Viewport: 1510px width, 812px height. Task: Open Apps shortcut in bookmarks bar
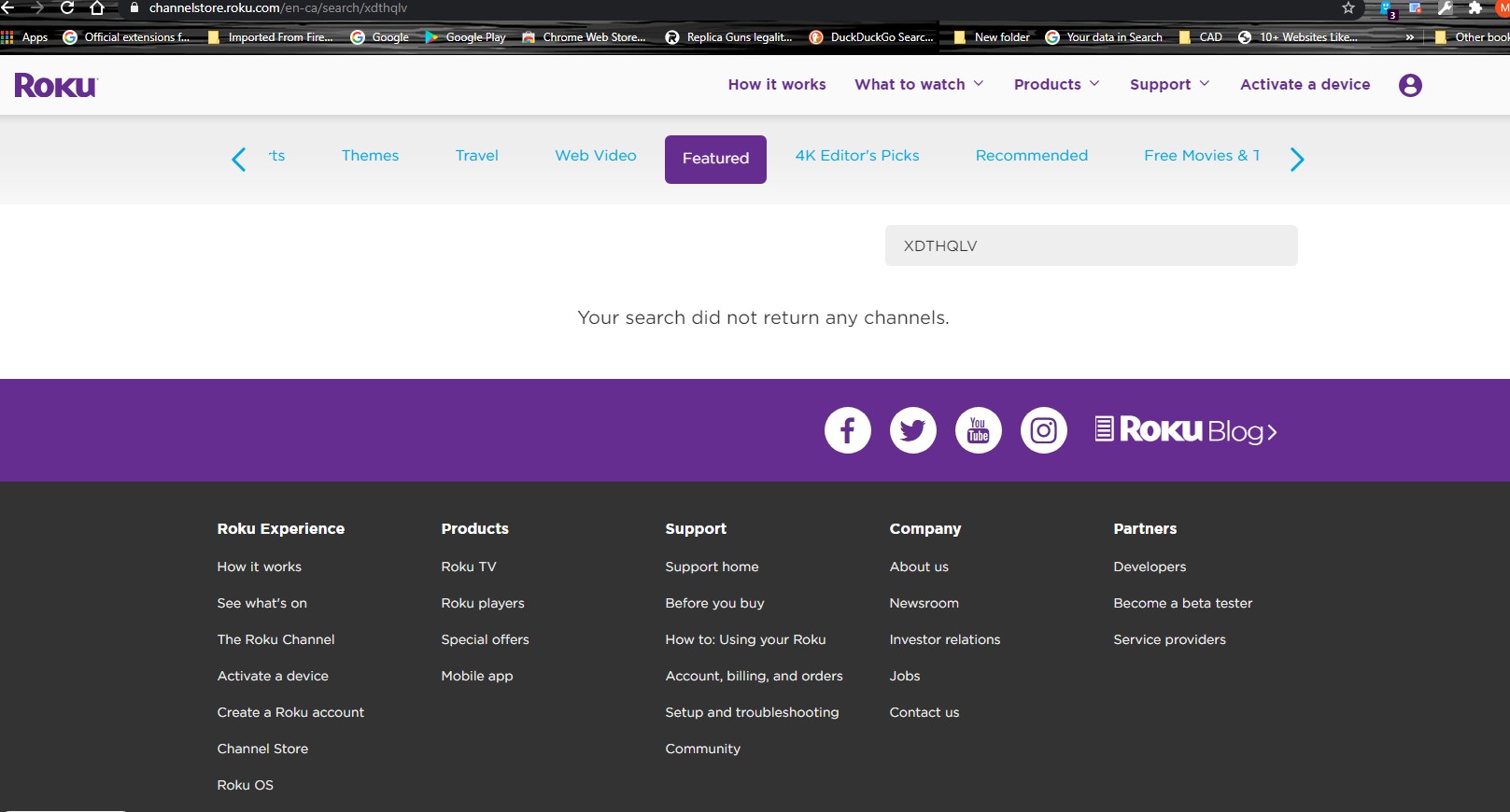(x=25, y=37)
